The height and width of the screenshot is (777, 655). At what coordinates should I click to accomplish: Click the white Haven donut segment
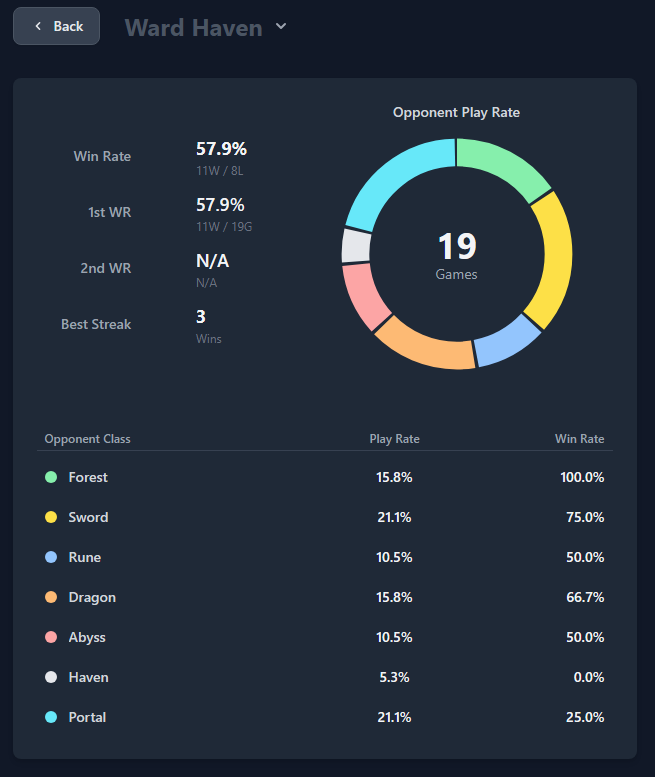coord(356,246)
